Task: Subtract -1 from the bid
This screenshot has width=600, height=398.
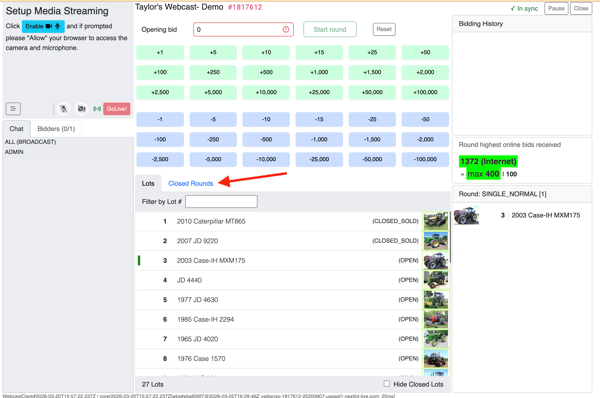Action: coord(160,119)
